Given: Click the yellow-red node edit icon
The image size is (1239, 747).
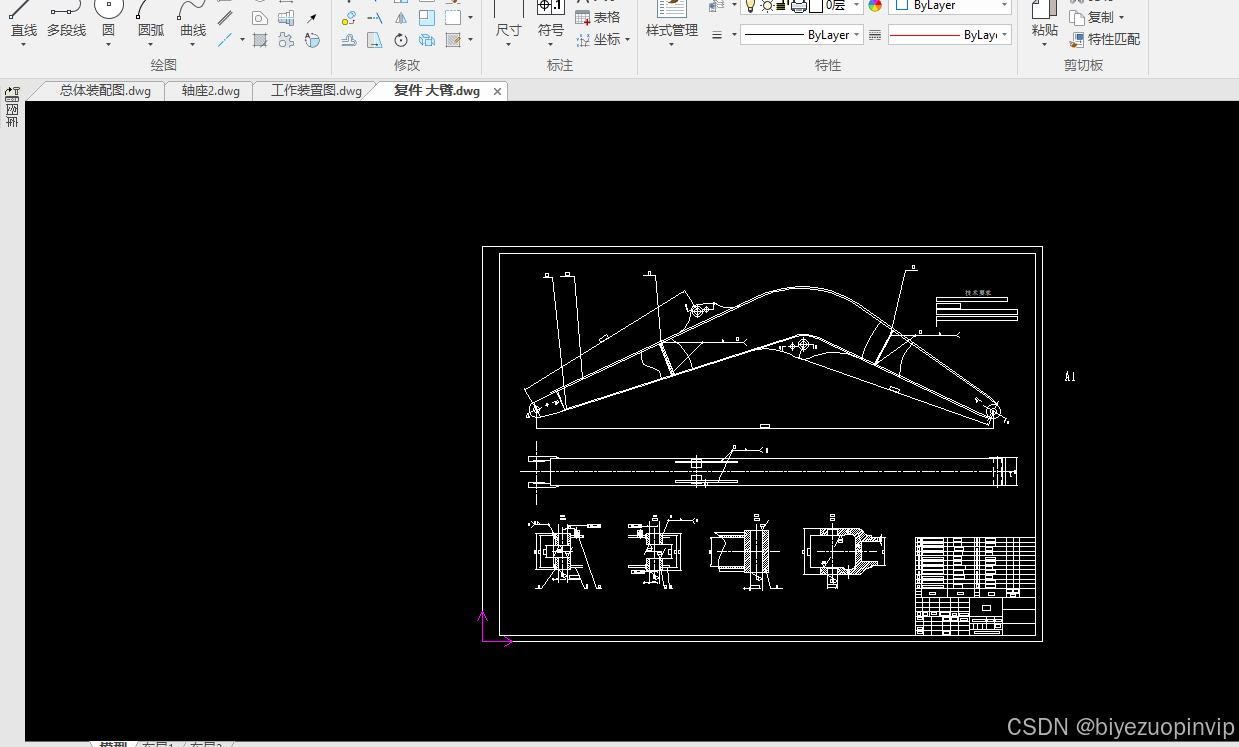Looking at the screenshot, I should tap(349, 18).
